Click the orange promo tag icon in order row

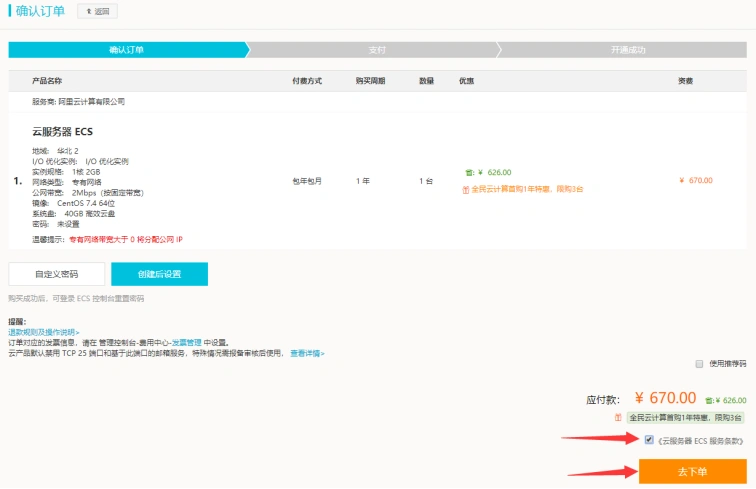tap(465, 188)
